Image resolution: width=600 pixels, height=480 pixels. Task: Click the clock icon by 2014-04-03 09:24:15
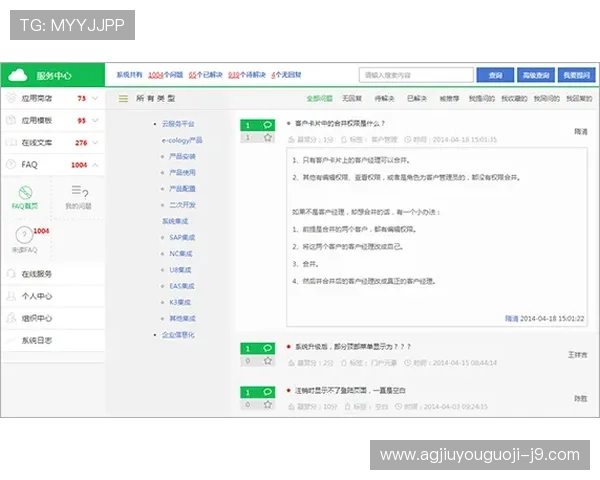pyautogui.click(x=398, y=407)
